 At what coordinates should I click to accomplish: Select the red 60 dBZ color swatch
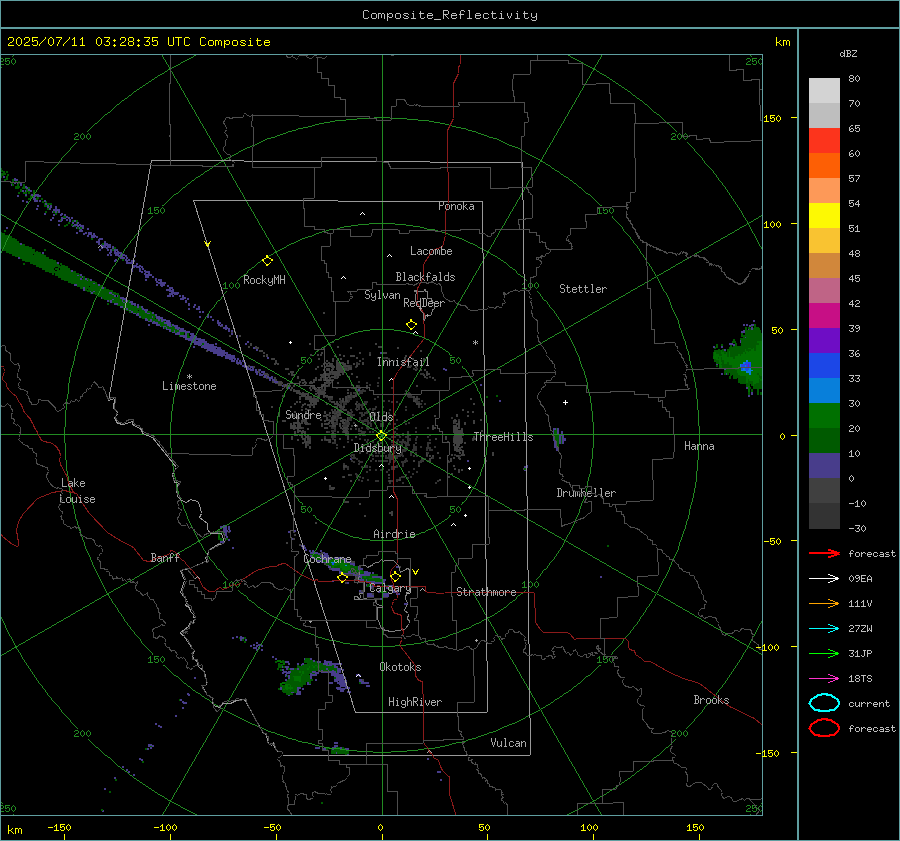coord(824,140)
